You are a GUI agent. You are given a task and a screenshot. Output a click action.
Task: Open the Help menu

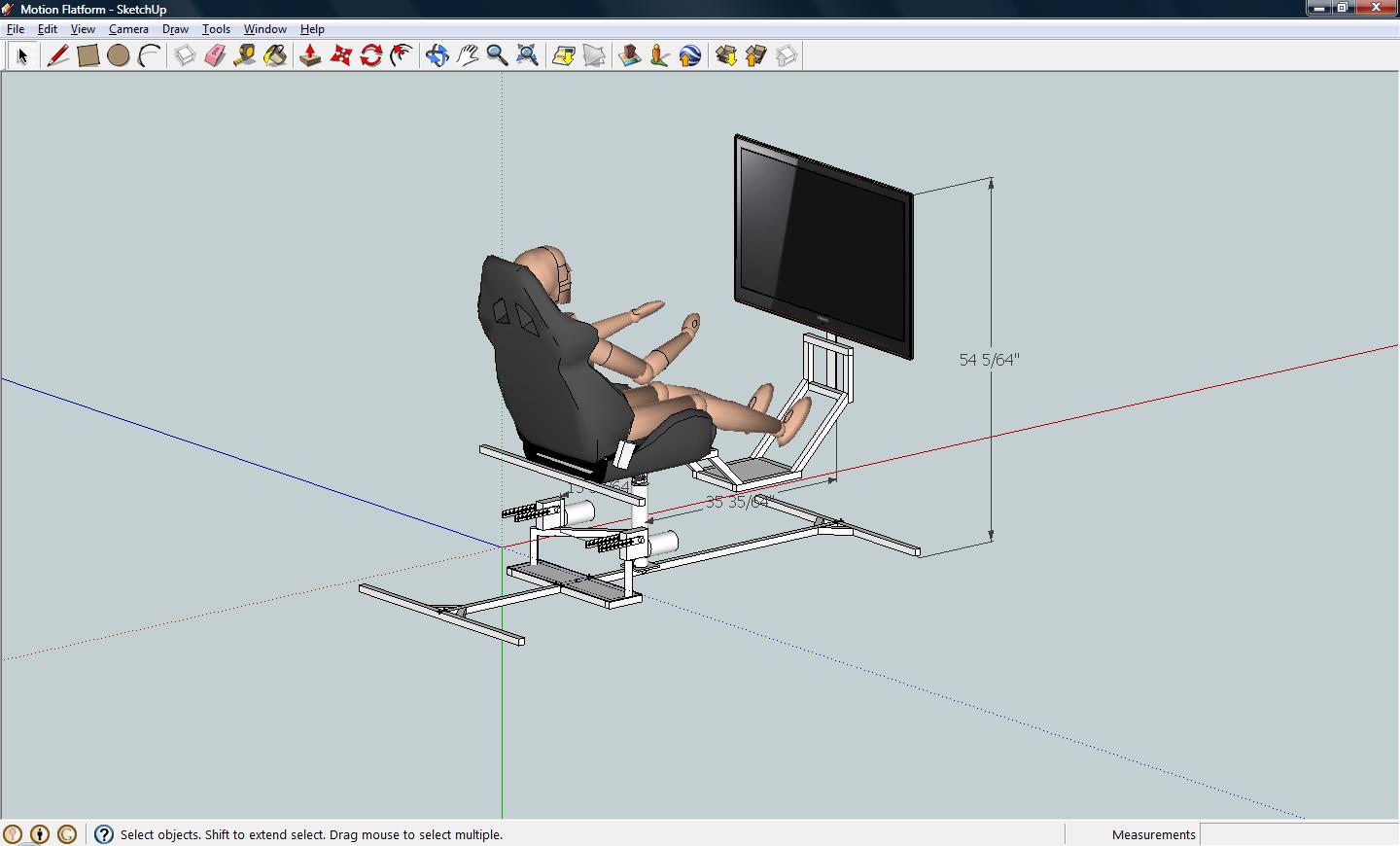[312, 29]
